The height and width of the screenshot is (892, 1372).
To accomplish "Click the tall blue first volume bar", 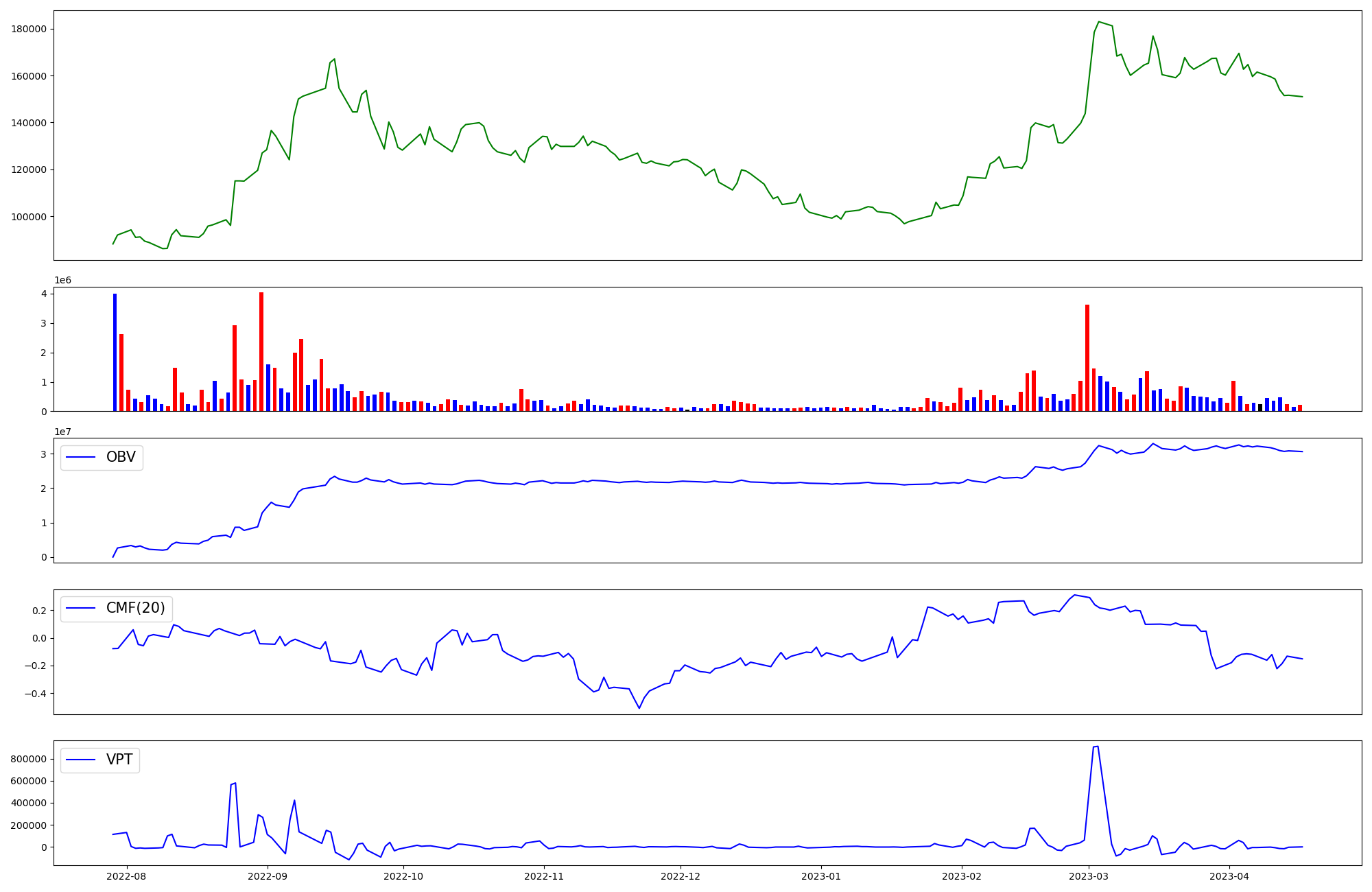I will point(115,353).
